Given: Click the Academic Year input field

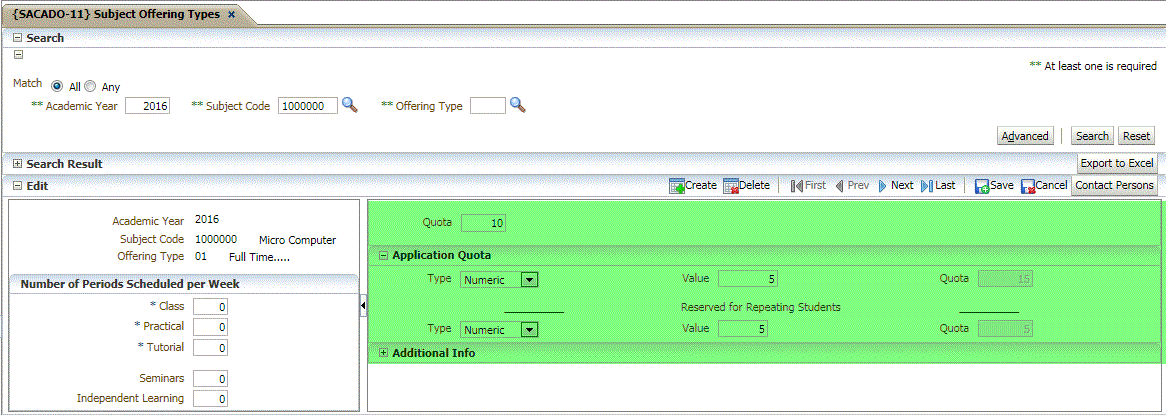Looking at the screenshot, I should click(x=148, y=106).
